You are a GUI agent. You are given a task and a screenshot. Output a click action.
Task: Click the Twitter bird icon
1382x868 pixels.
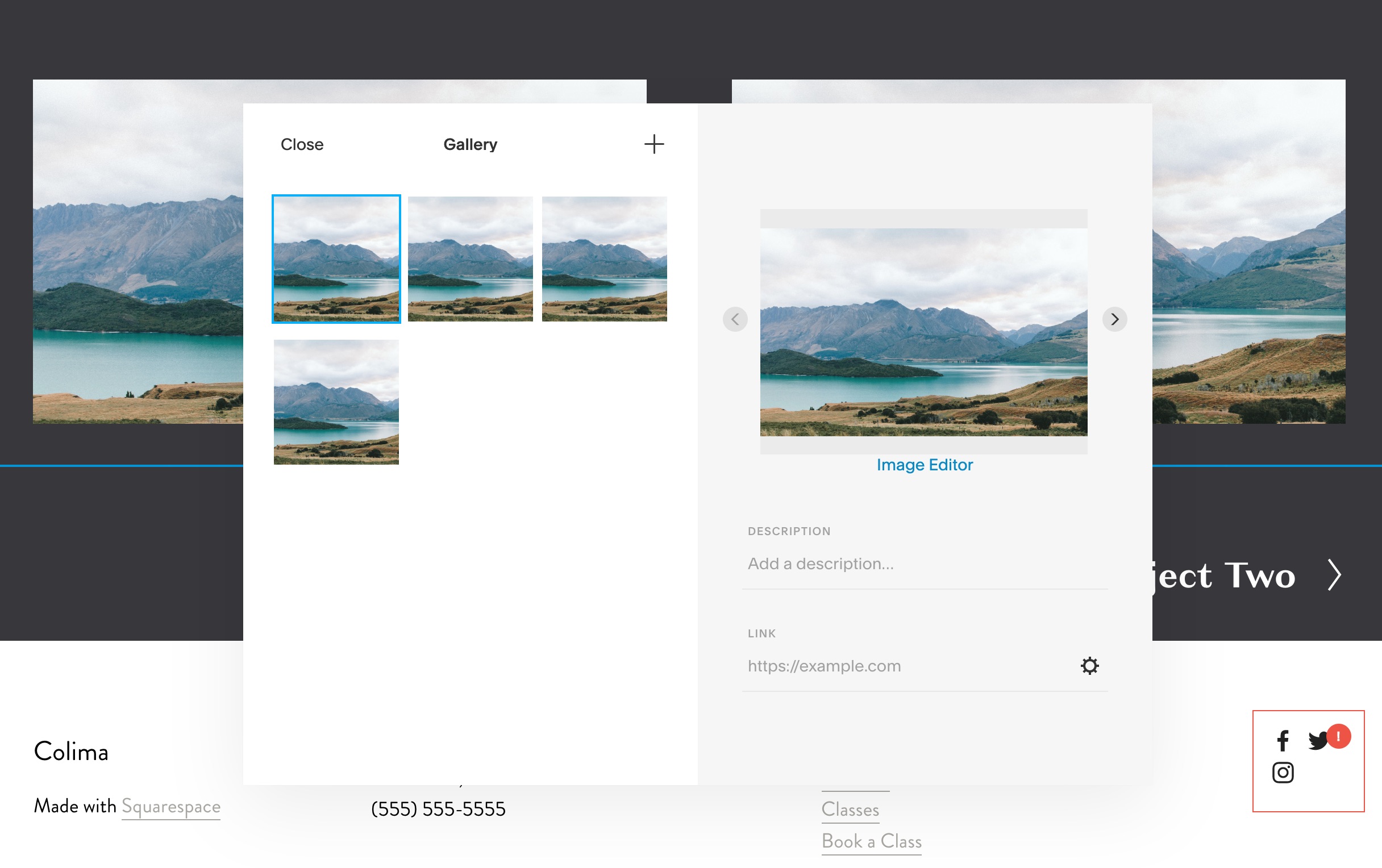pos(1317,741)
